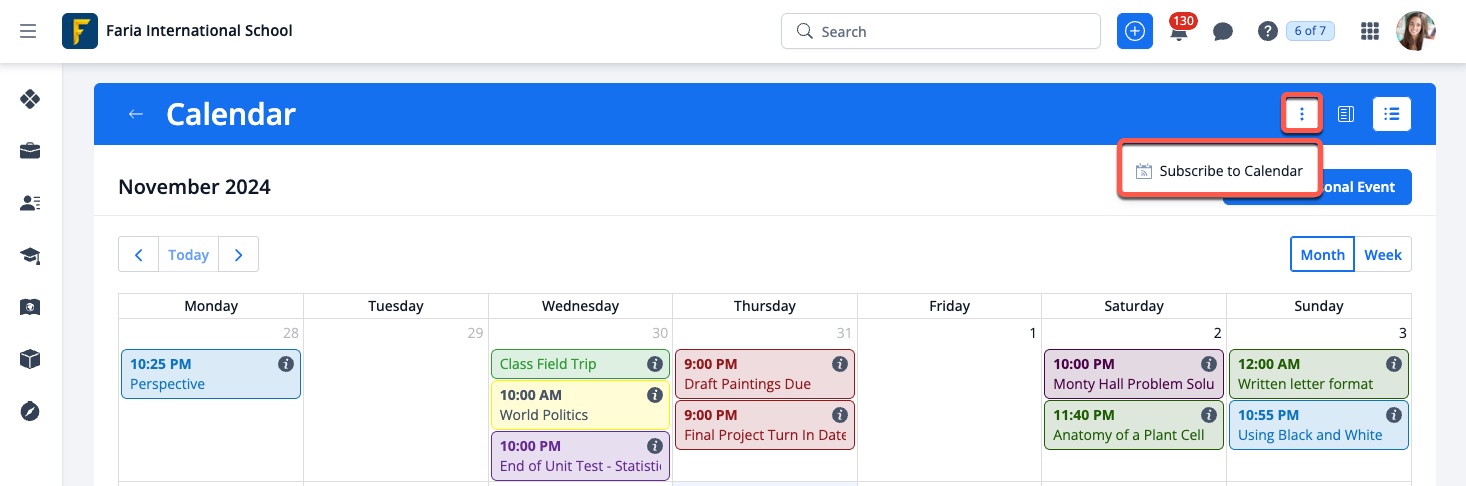Toggle the list view button

1391,114
